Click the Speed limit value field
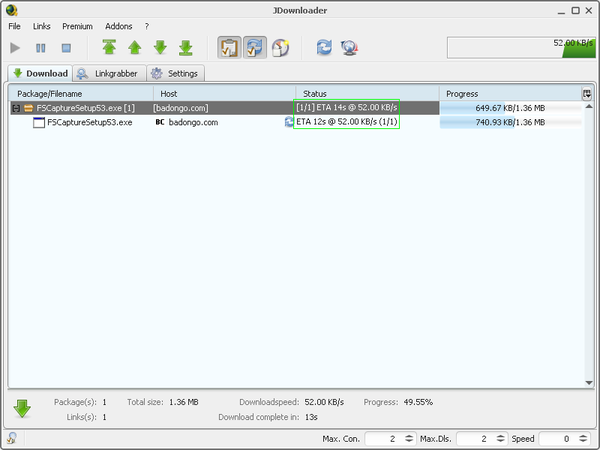The width and height of the screenshot is (600, 450). click(x=558, y=439)
